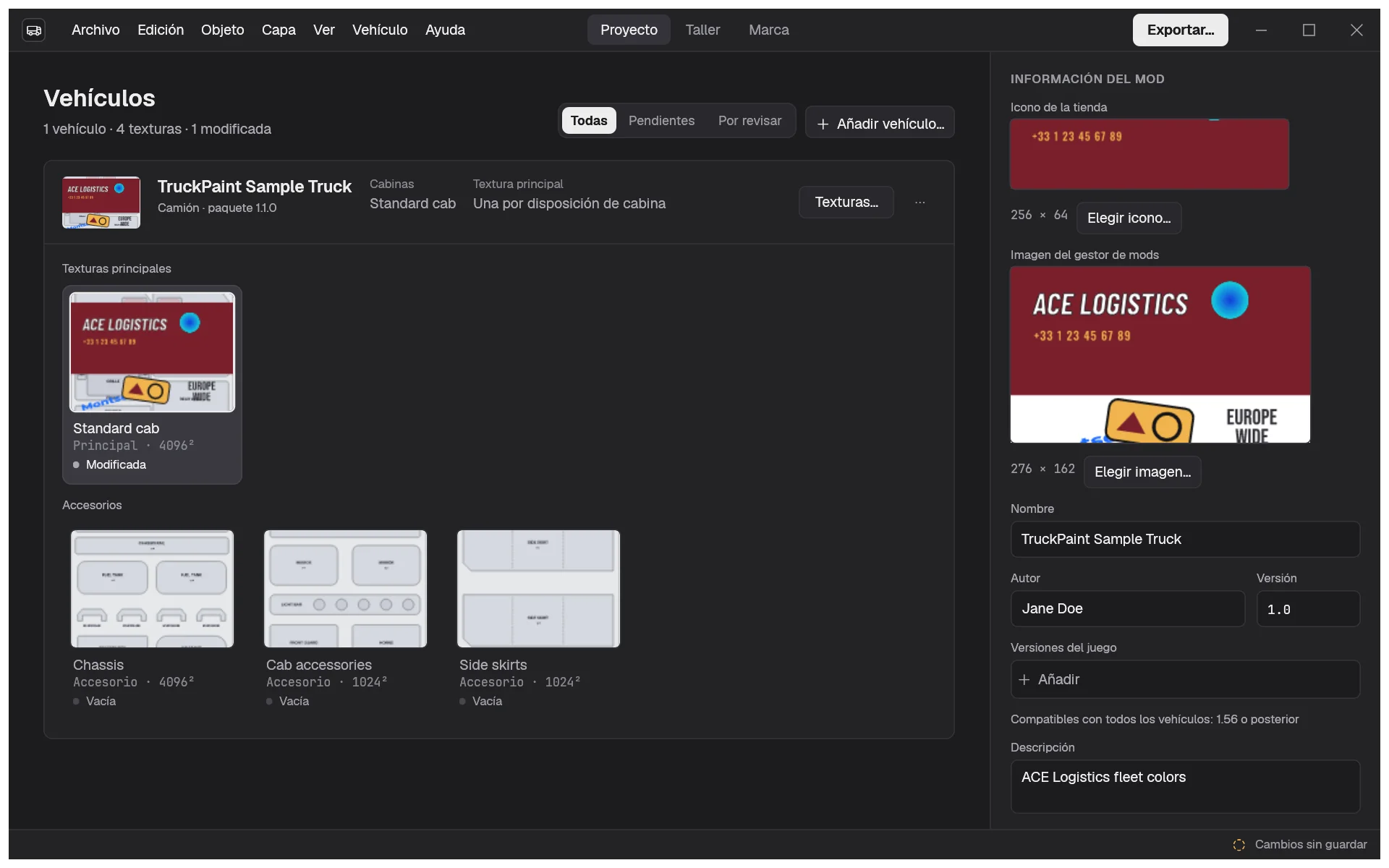This screenshot has height=868, width=1389.
Task: Select the Pendientes filter
Action: [661, 121]
